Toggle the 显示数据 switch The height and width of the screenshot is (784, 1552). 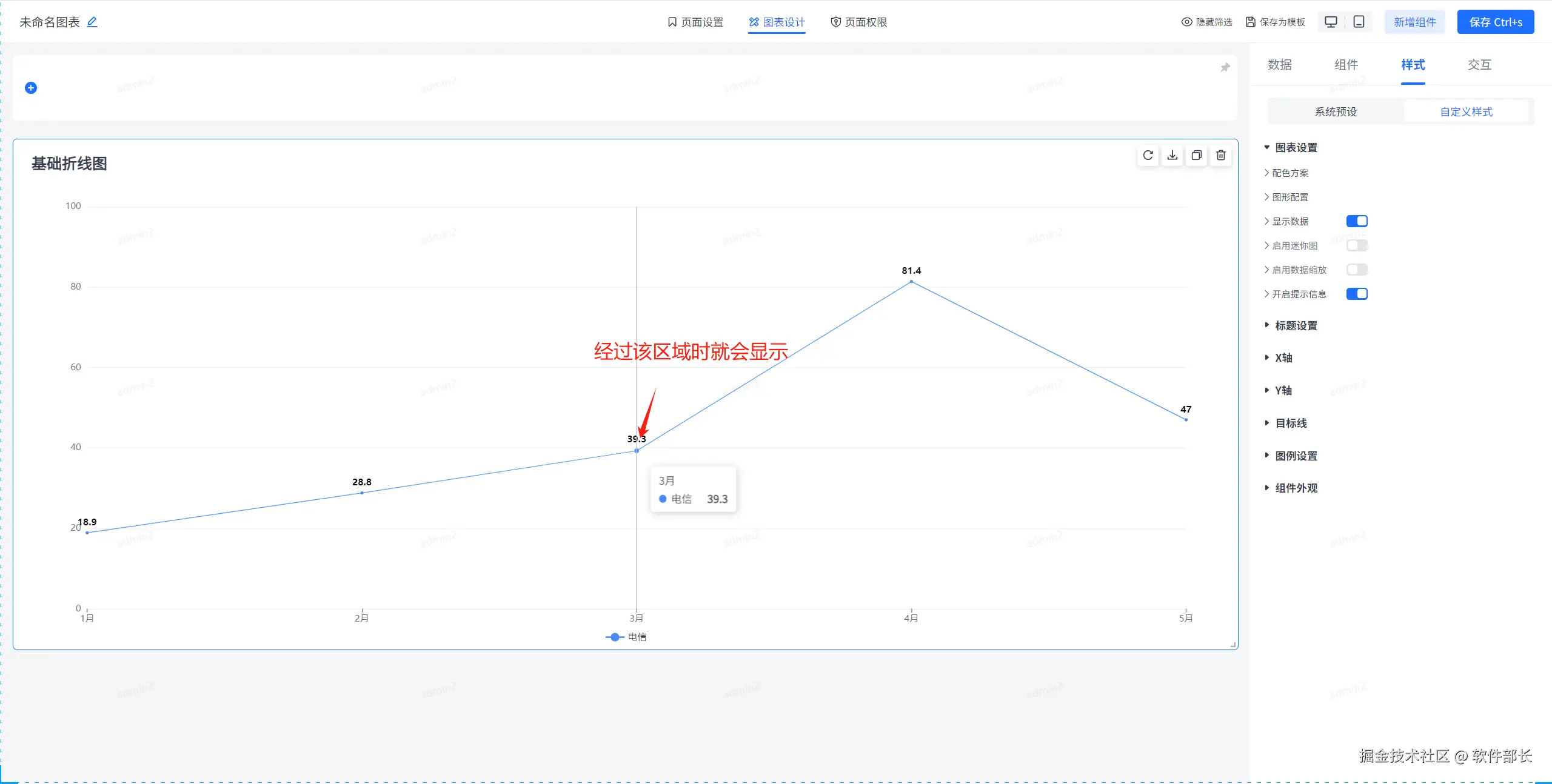tap(1356, 221)
